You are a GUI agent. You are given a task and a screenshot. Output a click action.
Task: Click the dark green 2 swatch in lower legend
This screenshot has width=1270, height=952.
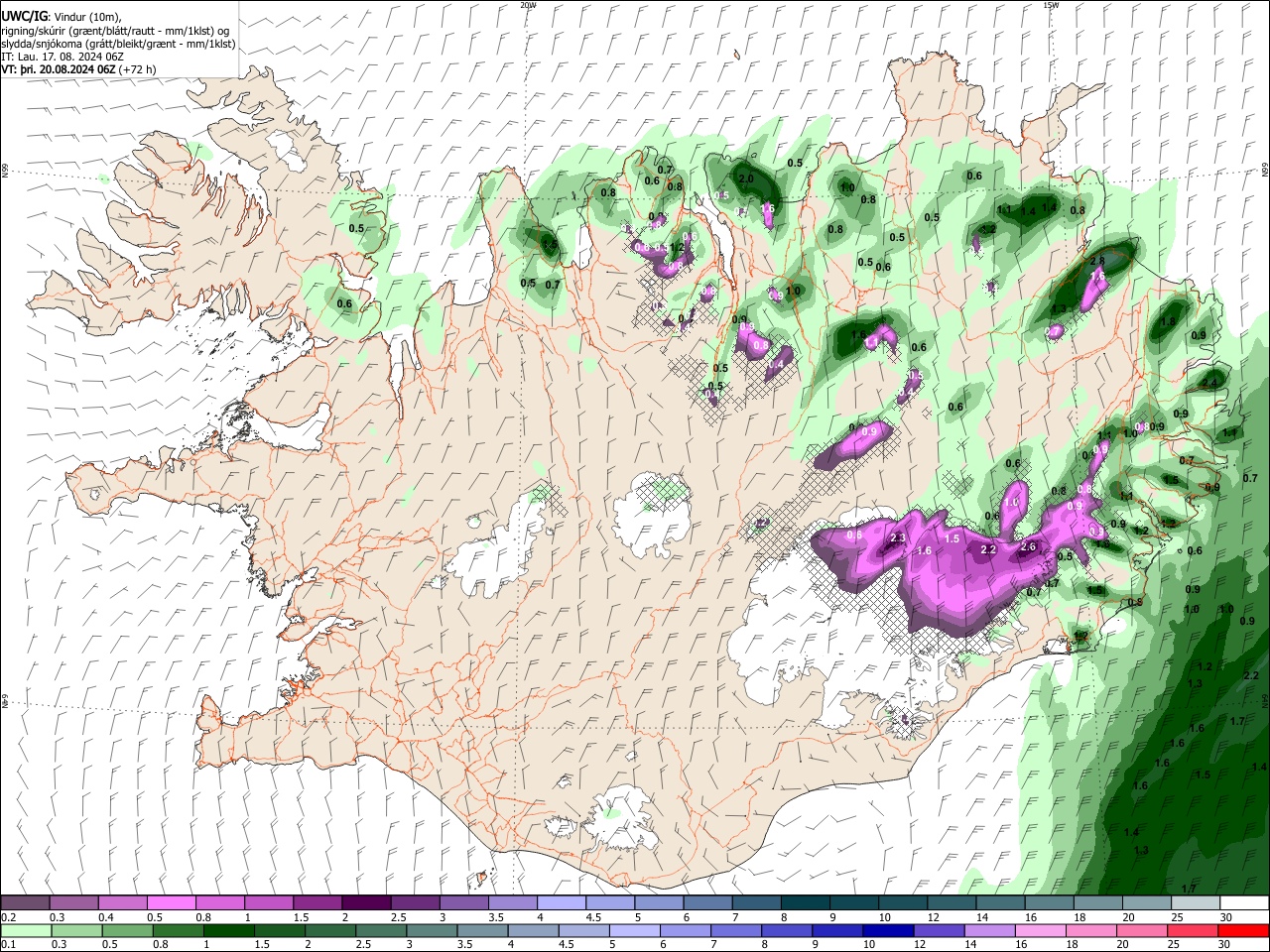point(329,930)
